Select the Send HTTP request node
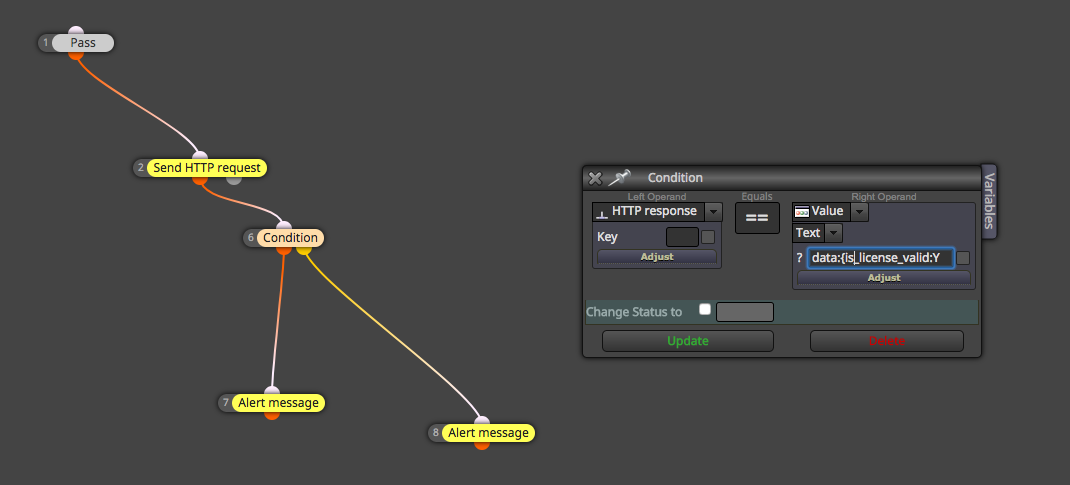The image size is (1070, 485). tap(207, 168)
